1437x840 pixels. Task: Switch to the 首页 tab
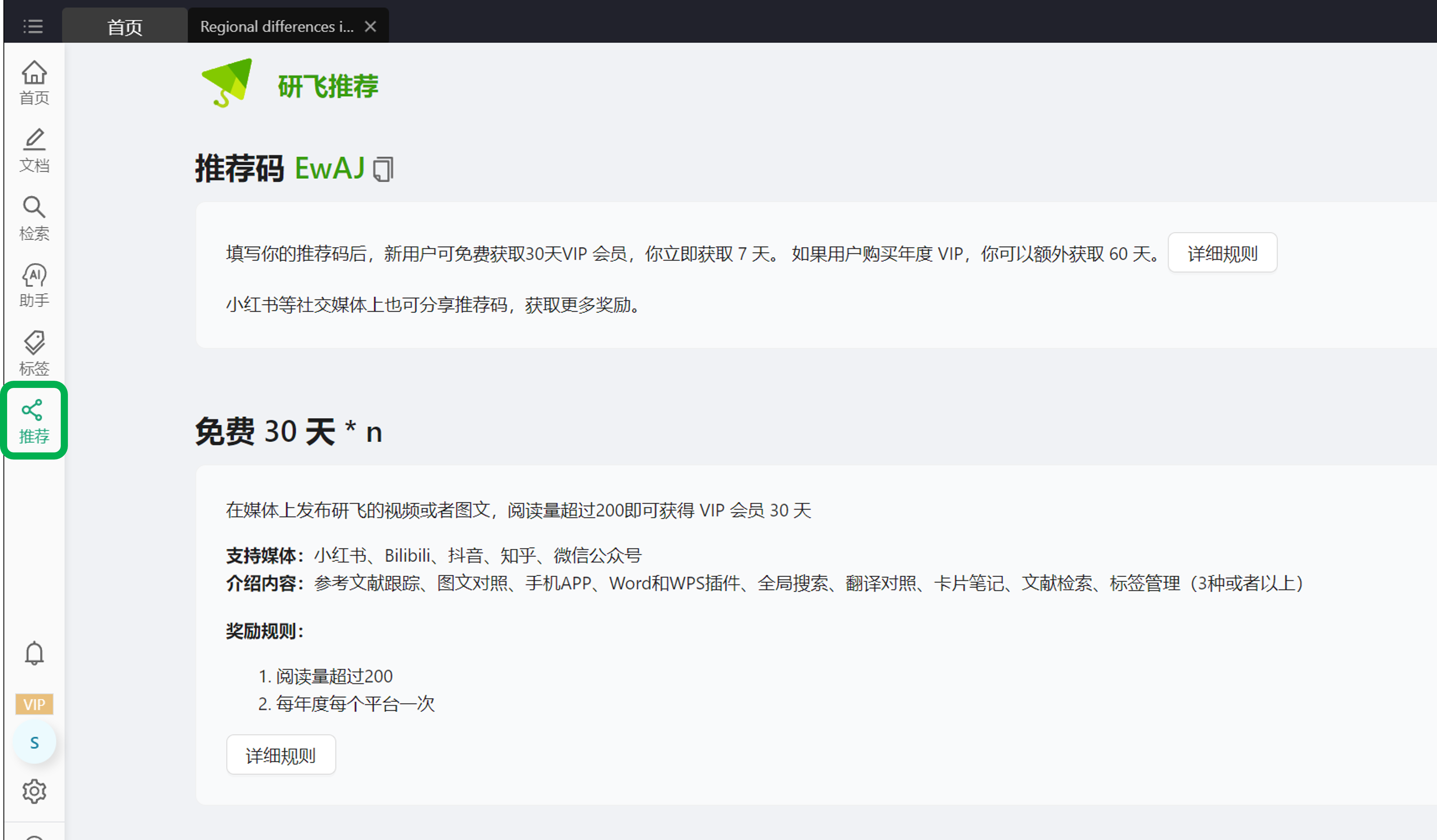125,26
